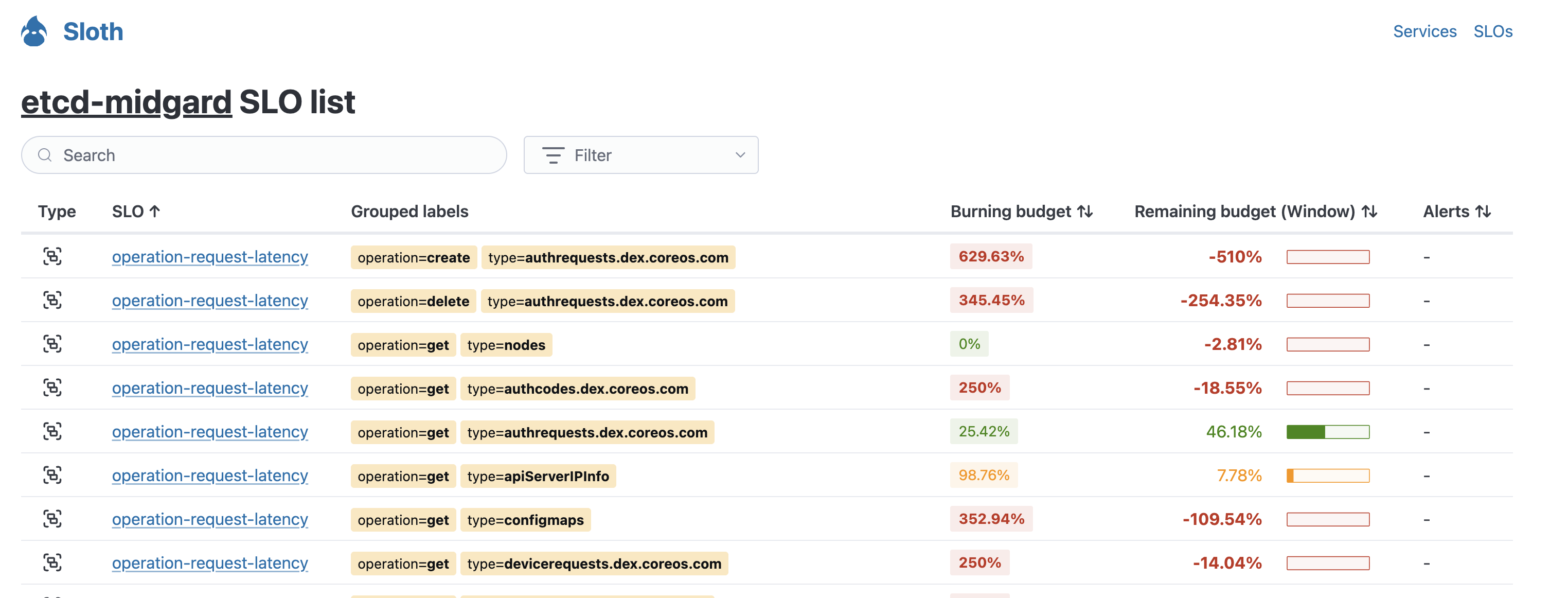Screen dimensions: 1568x598
Task: Click the green 46.18% remaining budget bar
Action: tap(1328, 432)
